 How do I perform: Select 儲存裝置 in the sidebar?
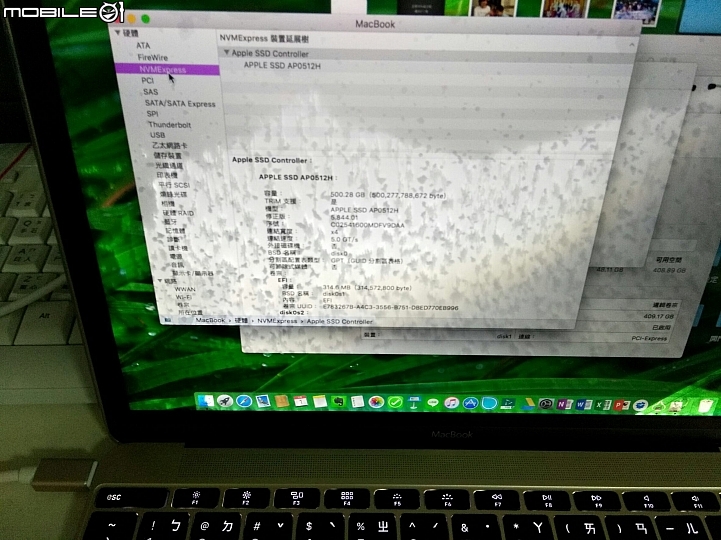point(167,155)
